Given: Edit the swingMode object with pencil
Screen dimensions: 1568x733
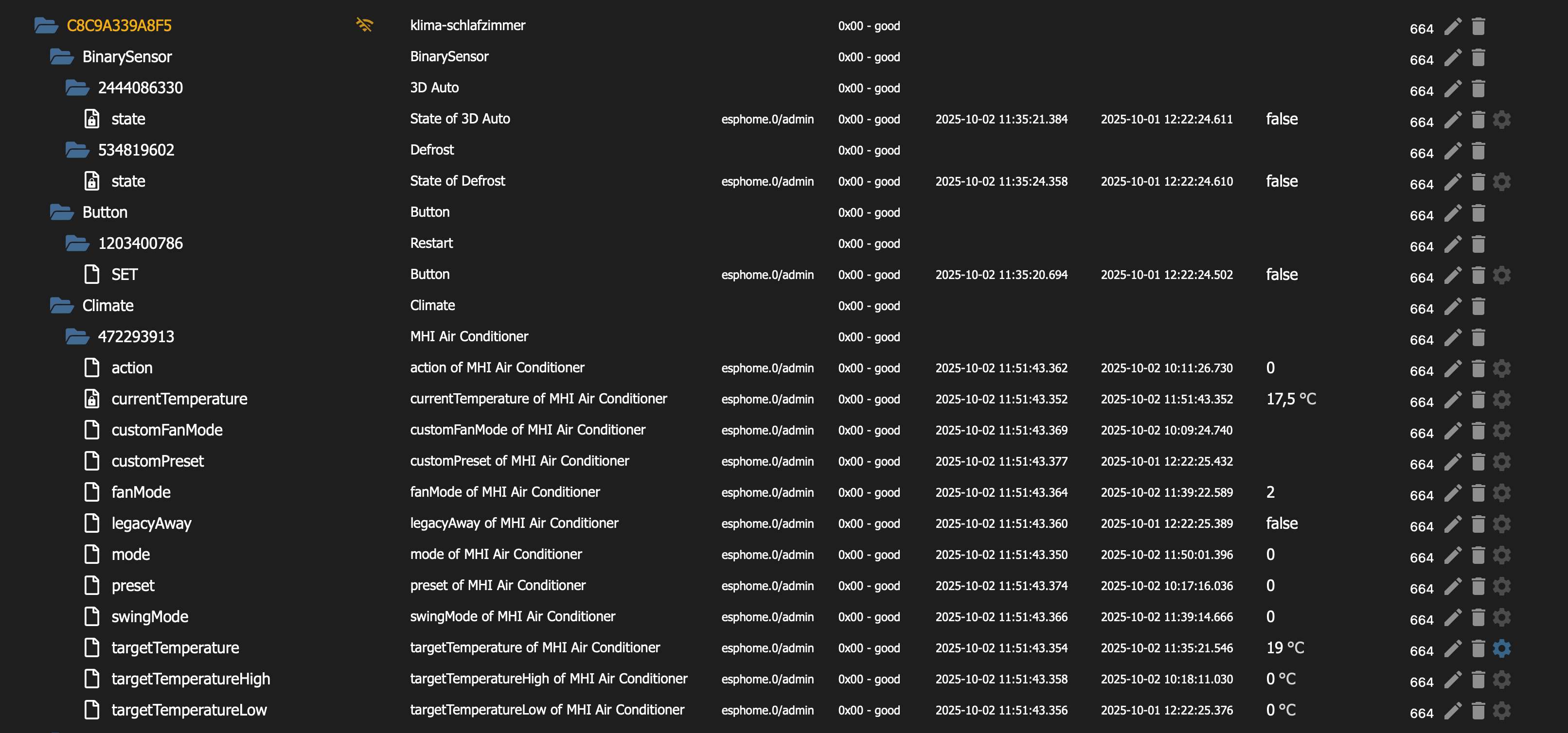Looking at the screenshot, I should pos(1452,617).
